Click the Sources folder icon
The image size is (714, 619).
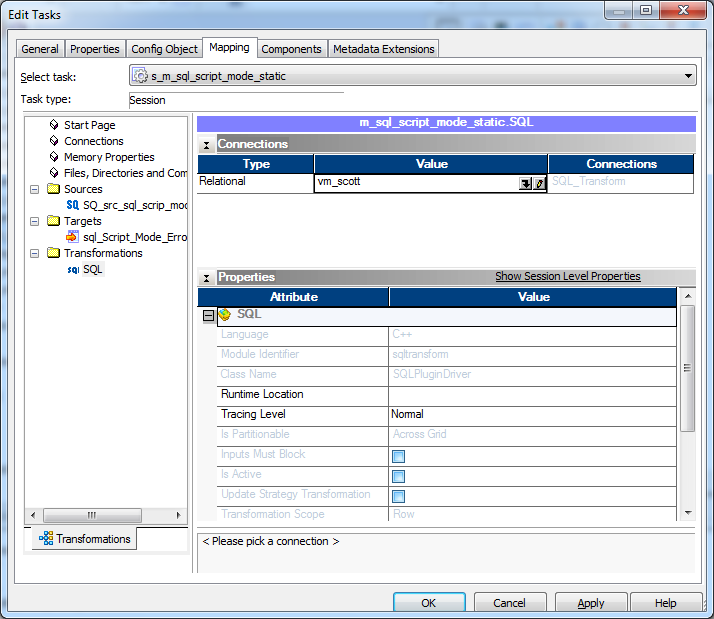(54, 189)
